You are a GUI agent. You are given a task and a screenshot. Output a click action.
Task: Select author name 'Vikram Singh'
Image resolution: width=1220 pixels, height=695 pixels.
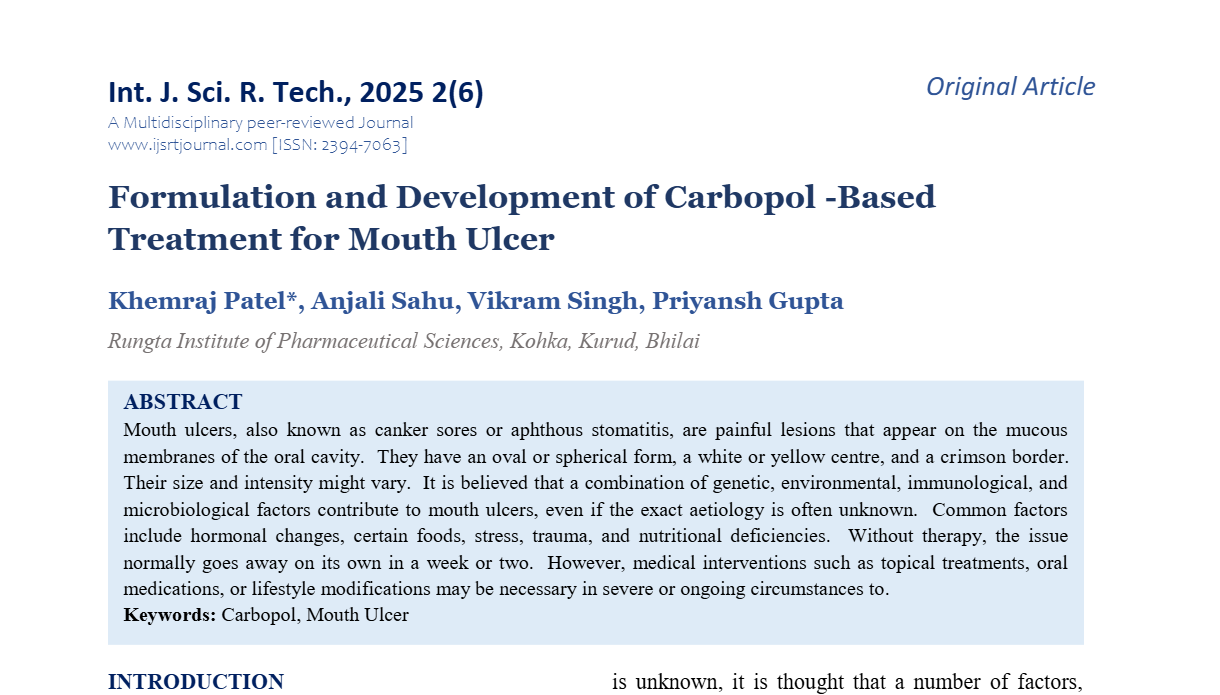554,301
